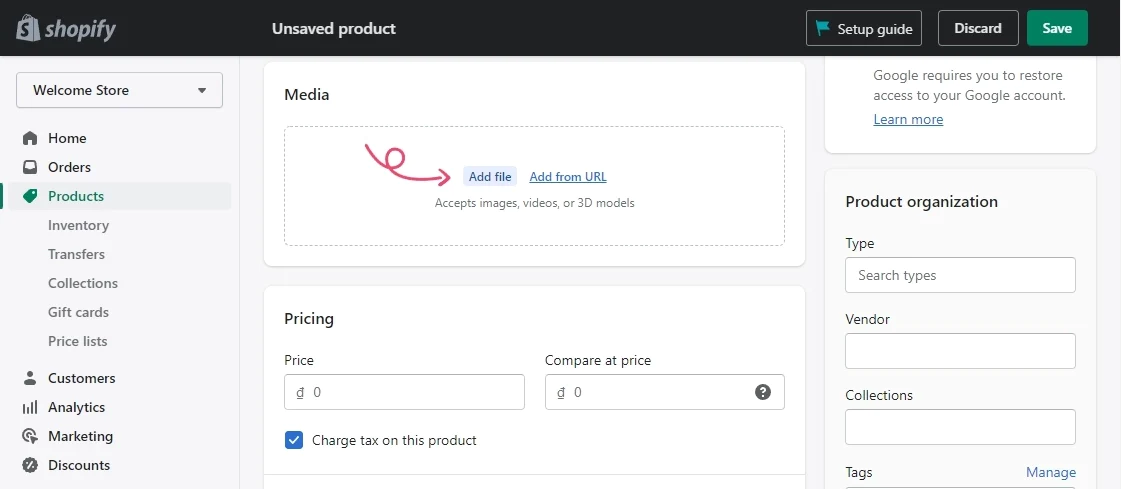The width and height of the screenshot is (1121, 489).
Task: Click the Discounts percent badge icon
Action: [x=30, y=465]
